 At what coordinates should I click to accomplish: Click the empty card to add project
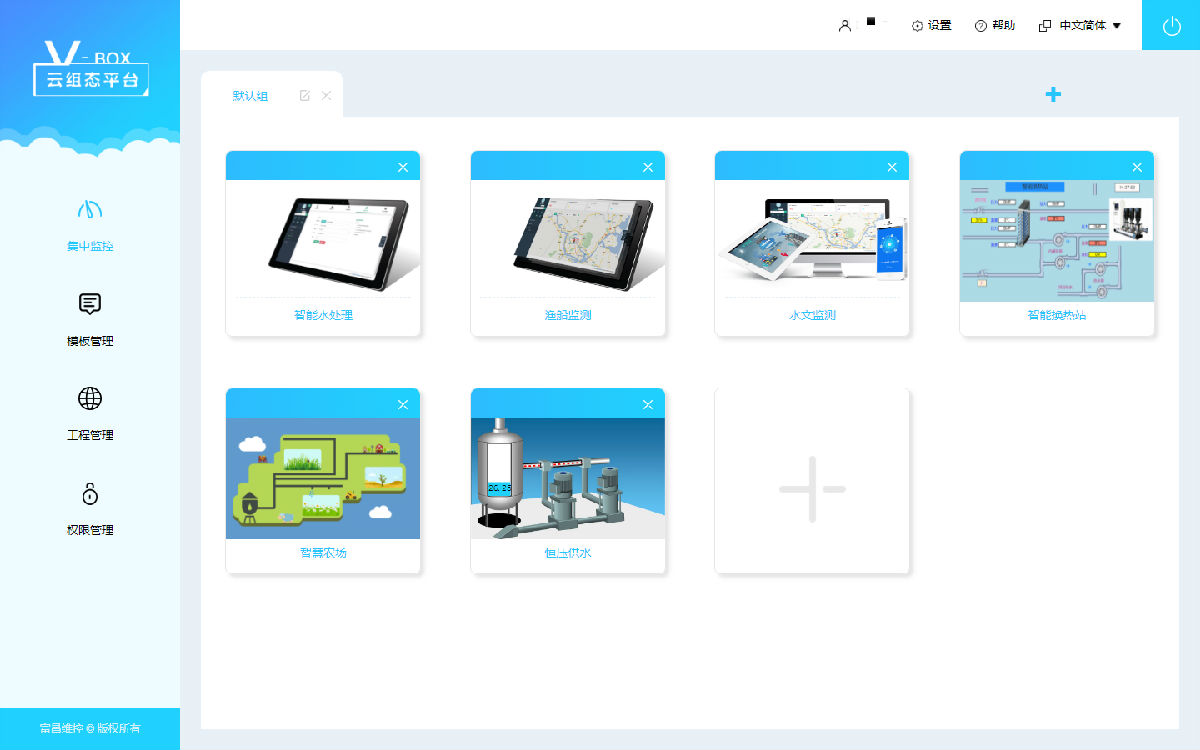tap(812, 489)
